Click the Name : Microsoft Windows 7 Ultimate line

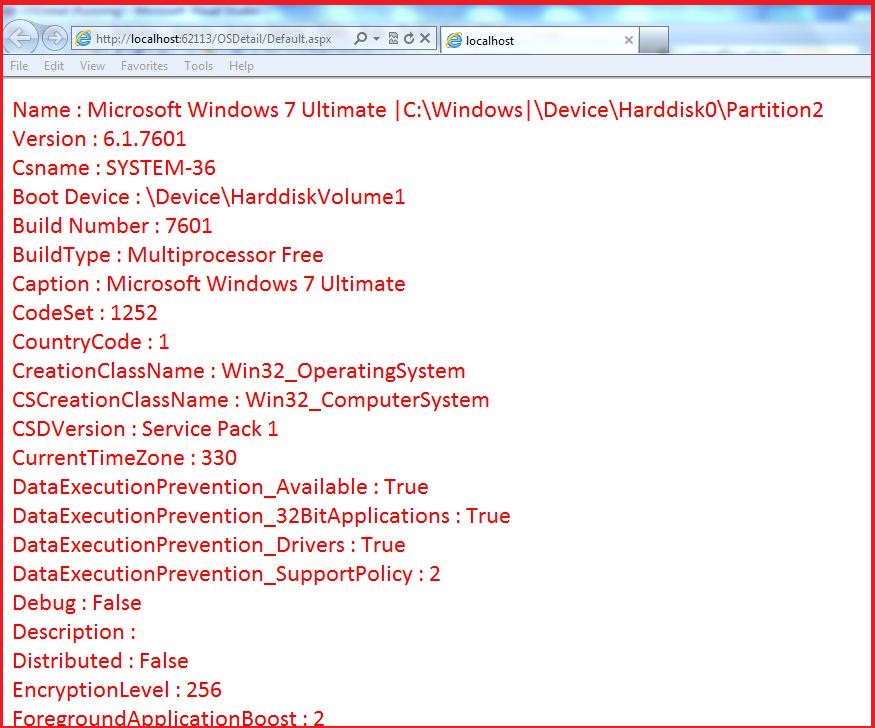(x=417, y=110)
